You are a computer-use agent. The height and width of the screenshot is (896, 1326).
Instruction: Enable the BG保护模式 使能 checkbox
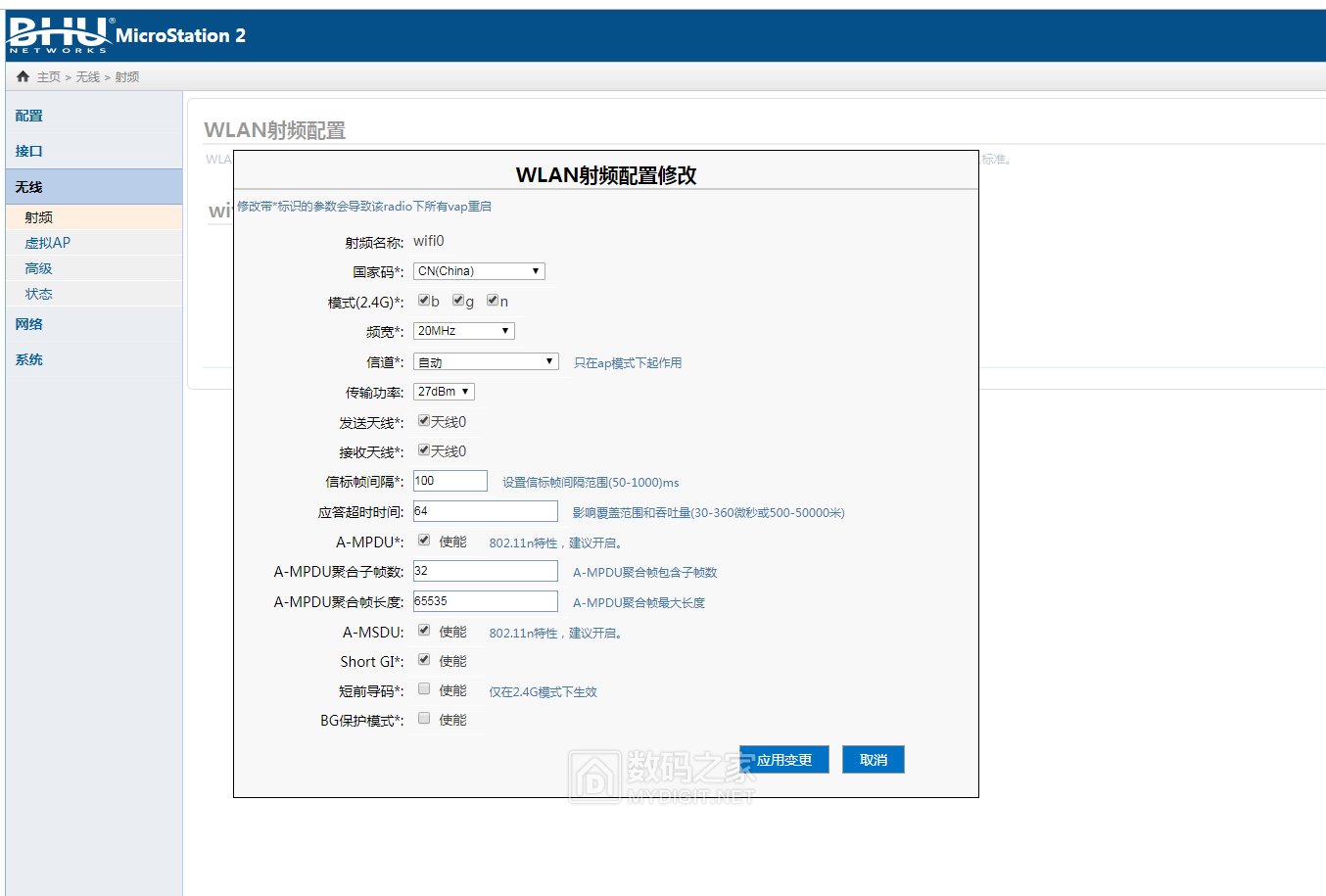click(424, 718)
